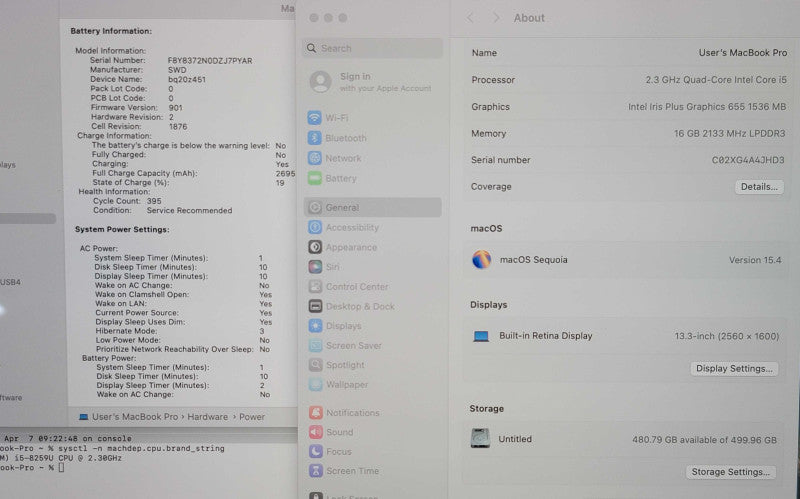This screenshot has width=800, height=499.
Task: Click 2.3 GHz Quad-Core Intel Core i5 text
Action: click(x=716, y=80)
